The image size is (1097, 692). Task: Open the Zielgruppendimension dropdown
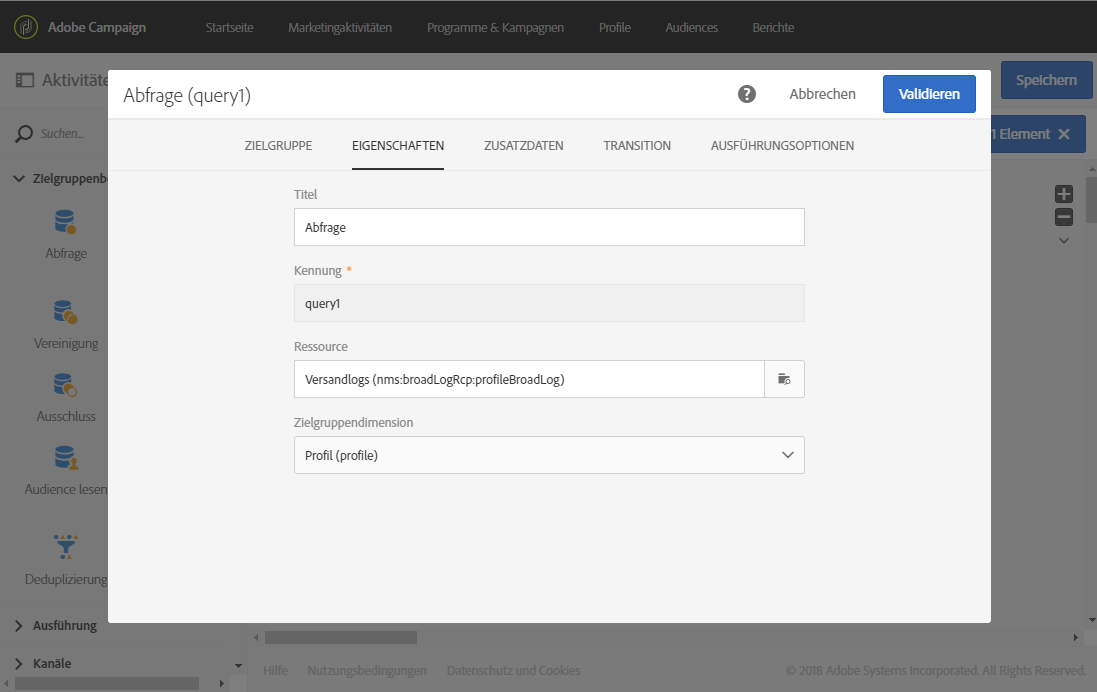pos(549,455)
